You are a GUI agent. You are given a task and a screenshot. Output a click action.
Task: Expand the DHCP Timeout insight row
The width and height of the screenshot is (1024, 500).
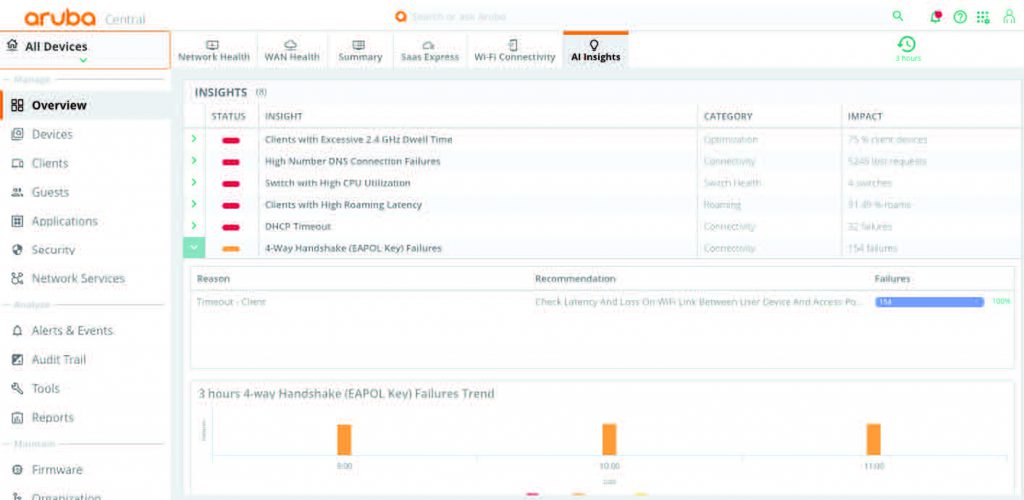(194, 226)
